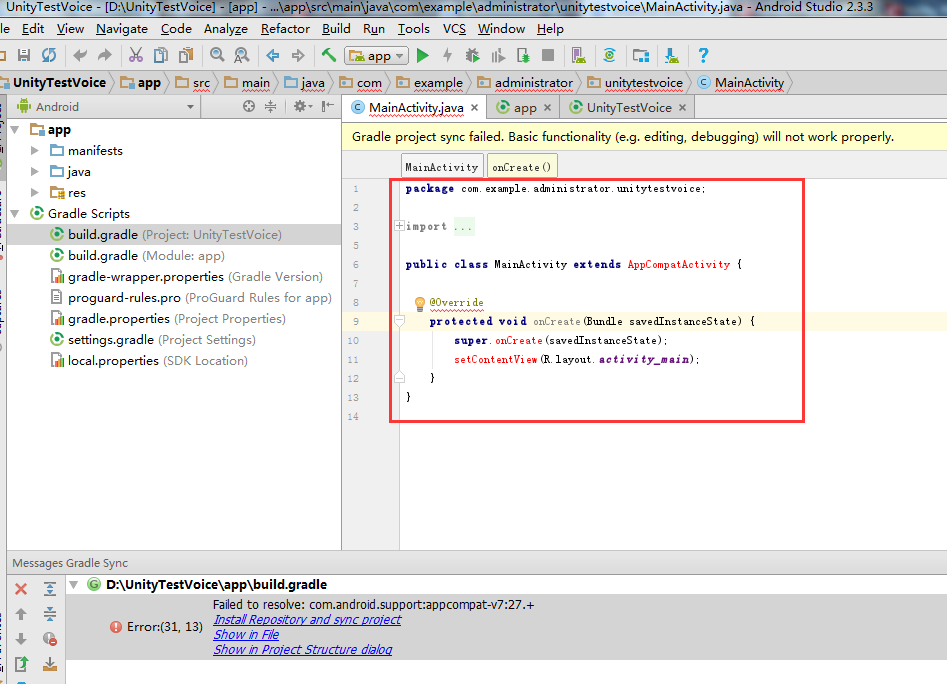Open the SDK Manager icon

(x=672, y=56)
